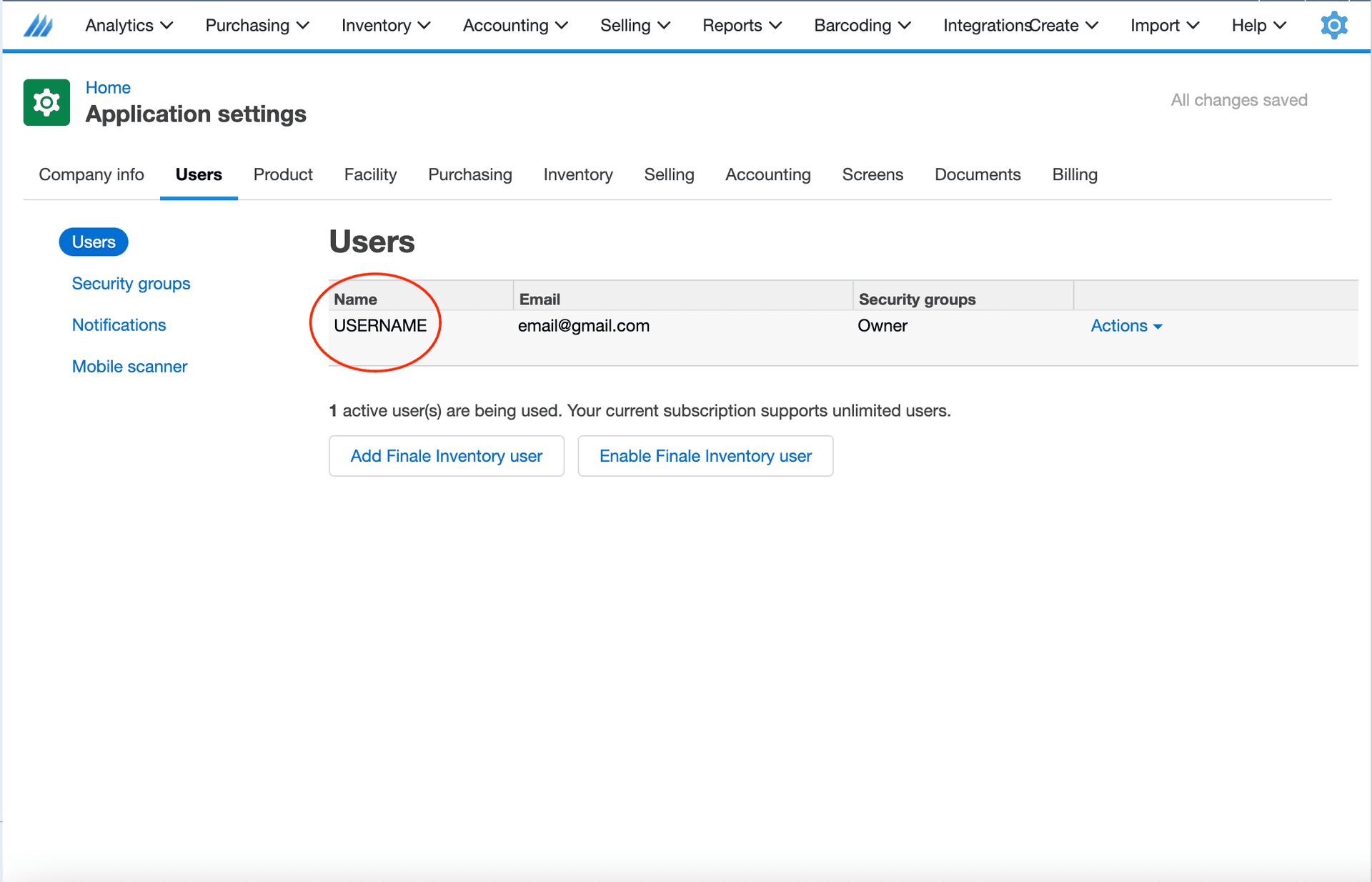Open the Analytics menu dropdown

pyautogui.click(x=129, y=26)
